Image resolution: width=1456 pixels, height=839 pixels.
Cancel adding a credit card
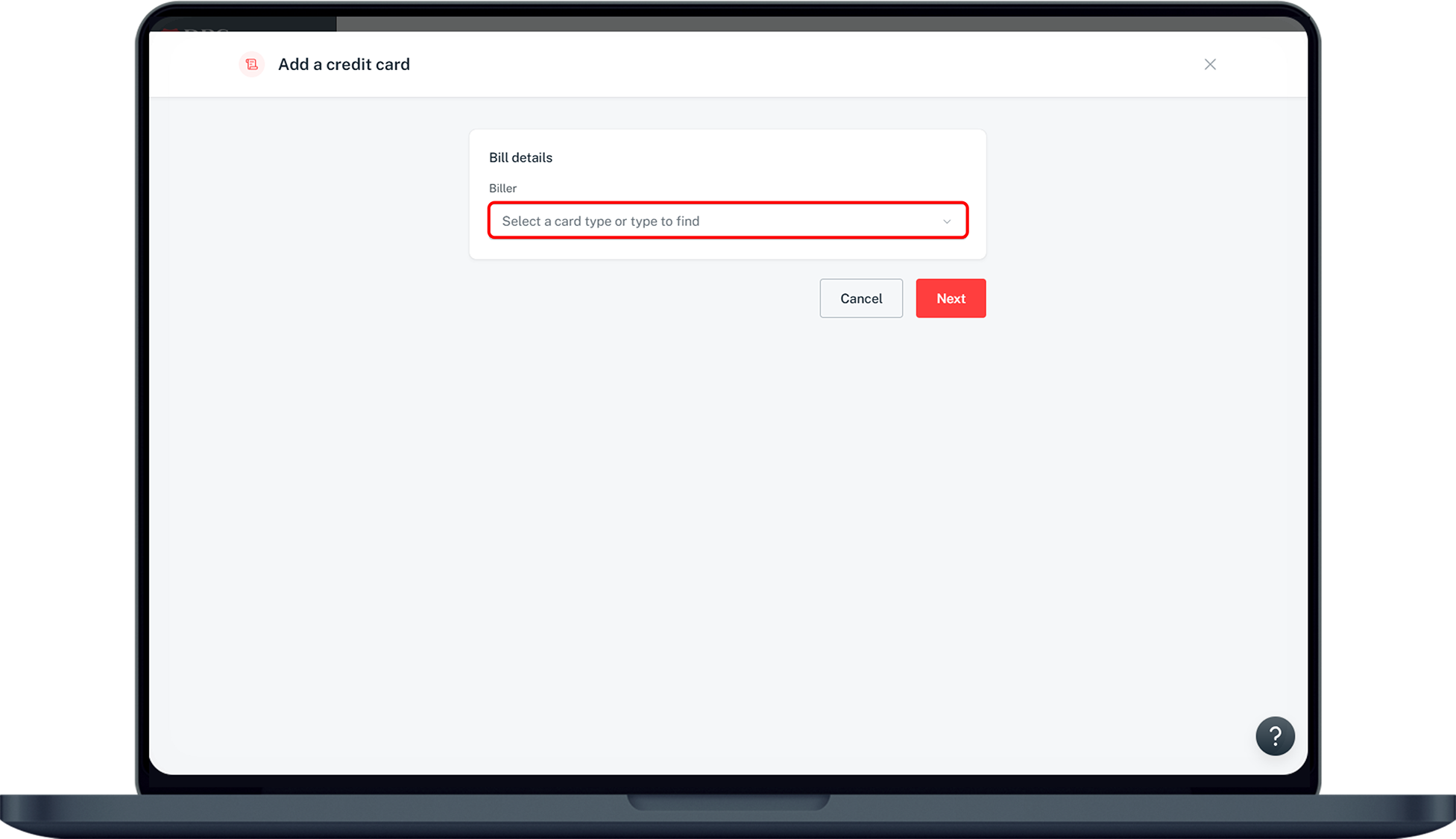861,298
